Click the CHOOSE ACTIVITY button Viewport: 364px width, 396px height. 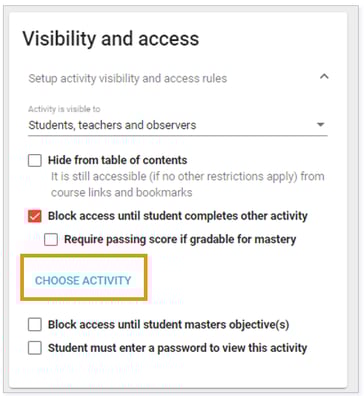point(83,280)
